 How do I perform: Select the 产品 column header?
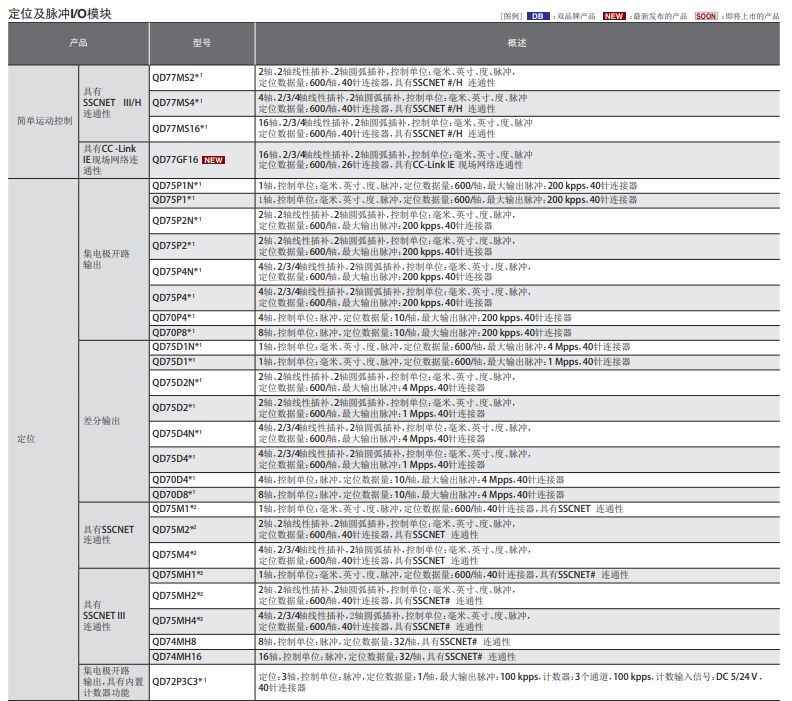click(x=78, y=43)
